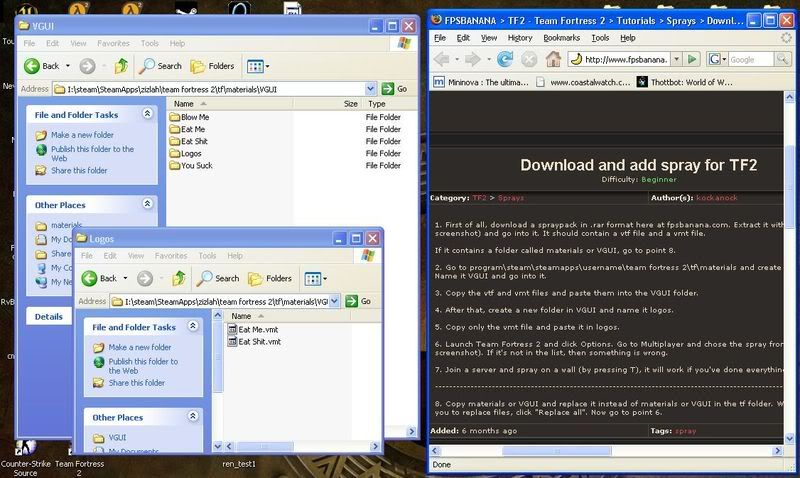Screen dimensions: 800x478
Task: Open Favorites menu in VGUI window
Action: 113,43
